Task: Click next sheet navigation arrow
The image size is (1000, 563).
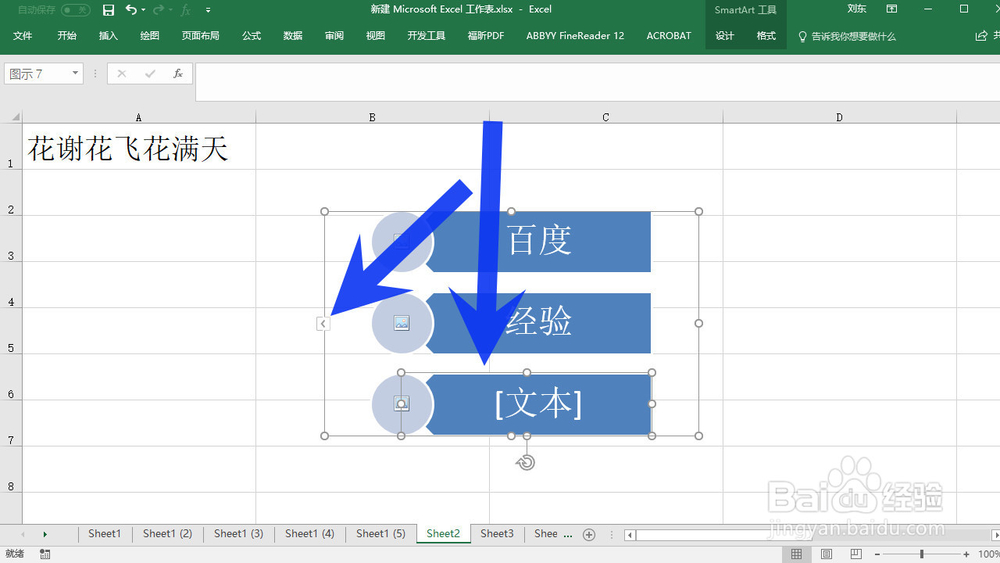Action: (x=45, y=534)
